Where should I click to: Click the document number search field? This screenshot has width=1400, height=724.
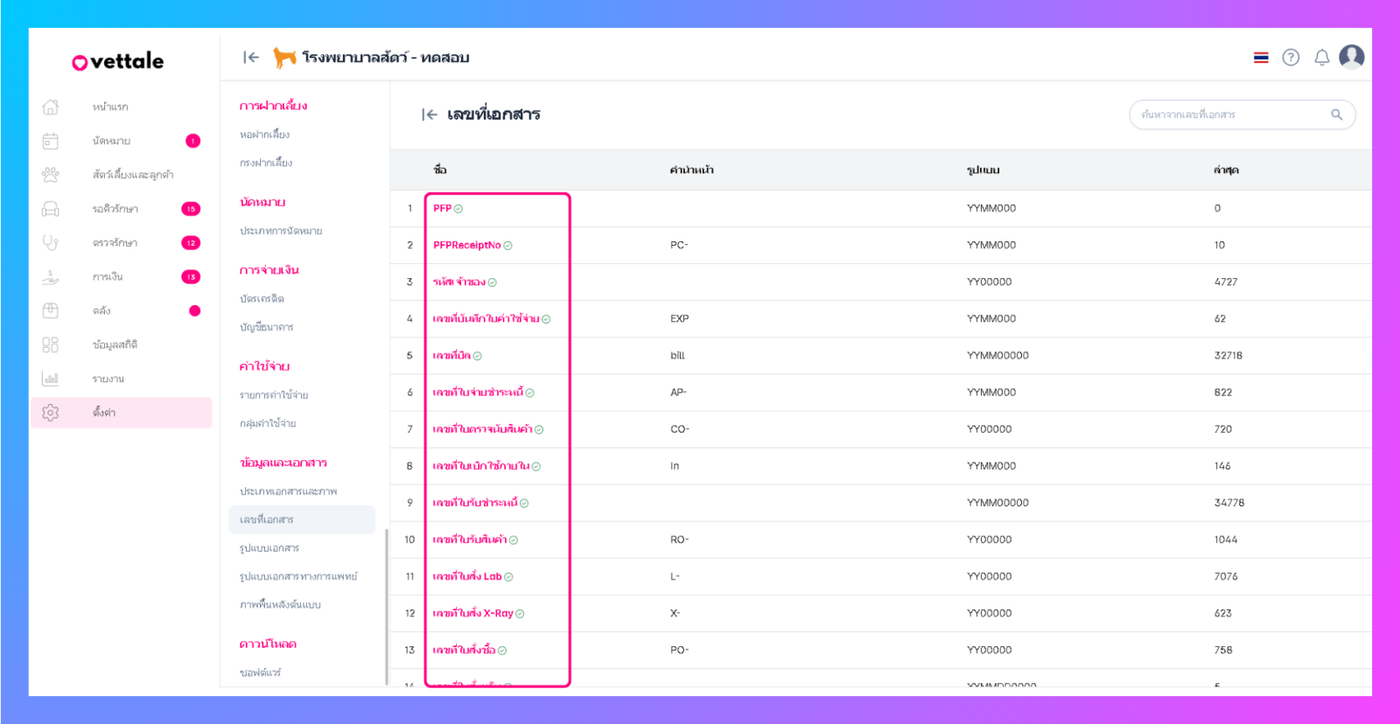click(x=1230, y=115)
